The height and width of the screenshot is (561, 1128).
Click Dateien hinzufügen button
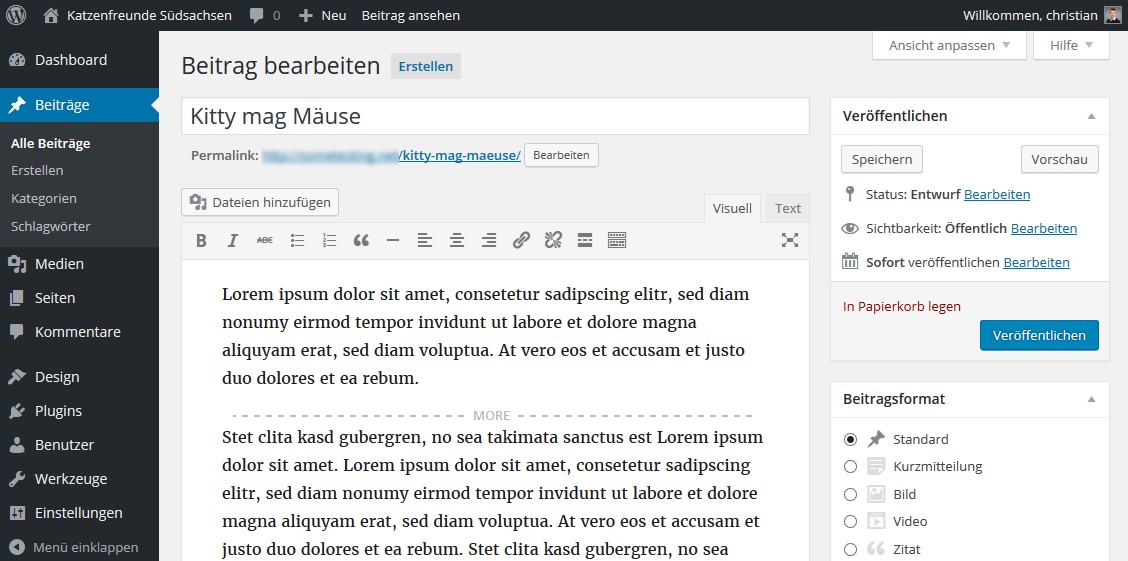tap(260, 202)
